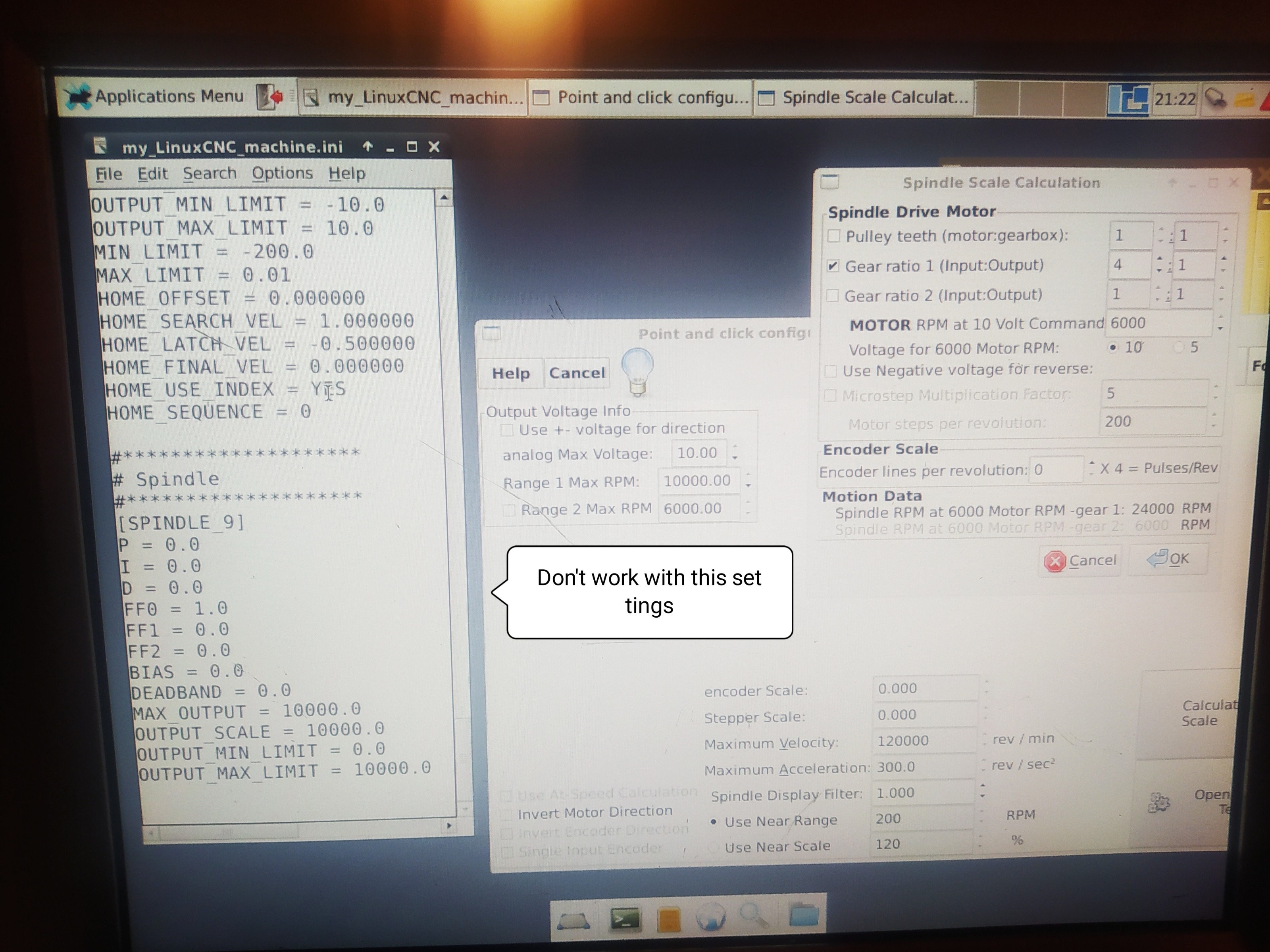This screenshot has height=952, width=1270.
Task: Click Cancel in Spindle Scale Calculation
Action: click(x=1081, y=560)
